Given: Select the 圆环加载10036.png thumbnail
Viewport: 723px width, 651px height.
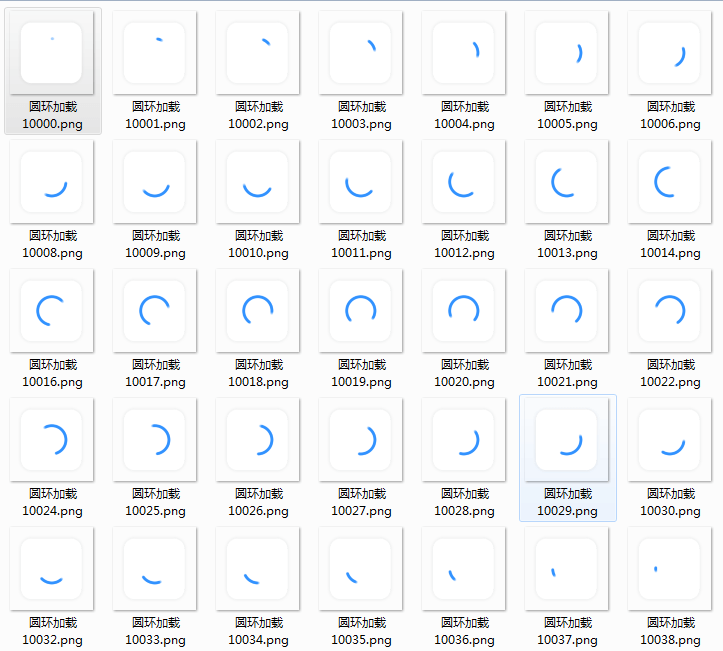Looking at the screenshot, I should (464, 568).
